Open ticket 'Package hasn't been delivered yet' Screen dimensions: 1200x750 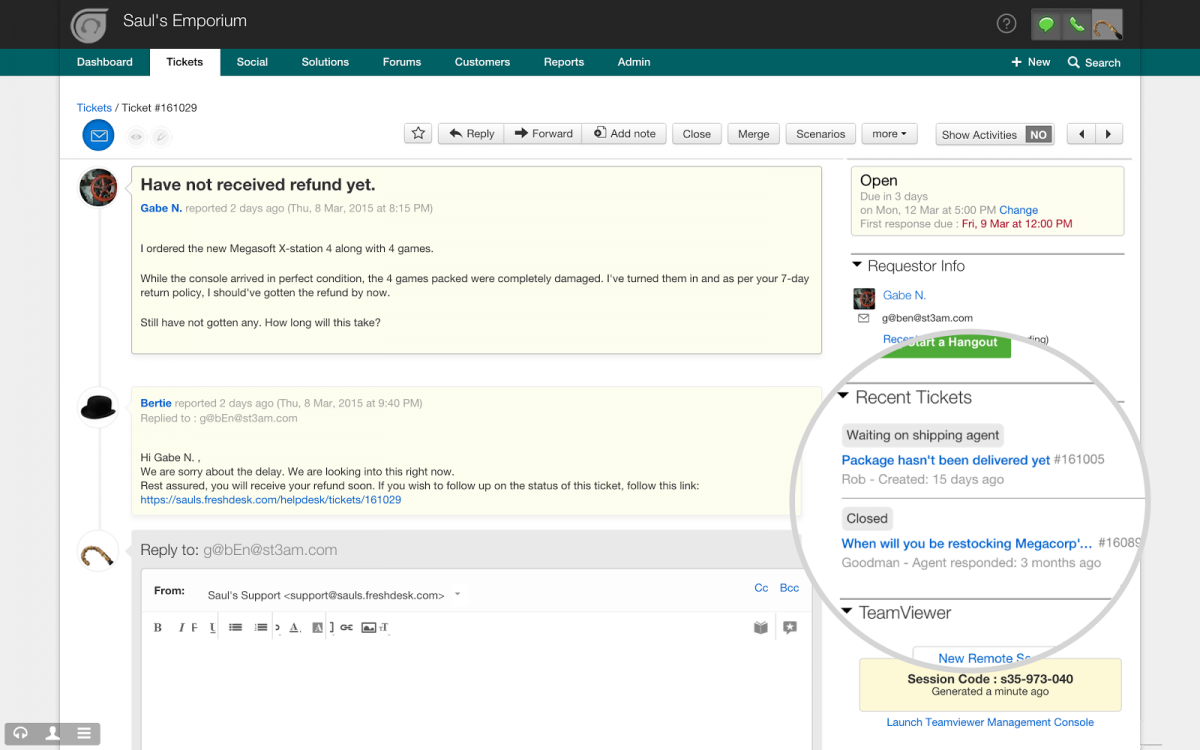945,459
